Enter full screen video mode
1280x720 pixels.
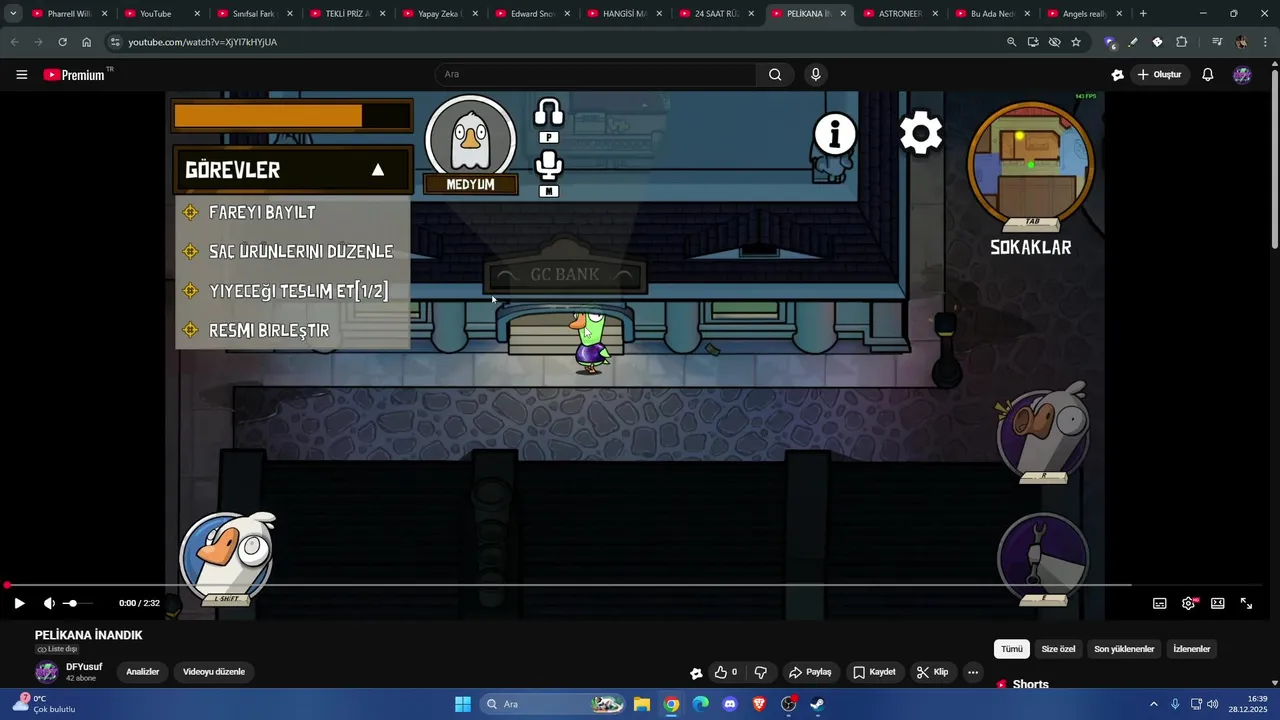pos(1247,603)
